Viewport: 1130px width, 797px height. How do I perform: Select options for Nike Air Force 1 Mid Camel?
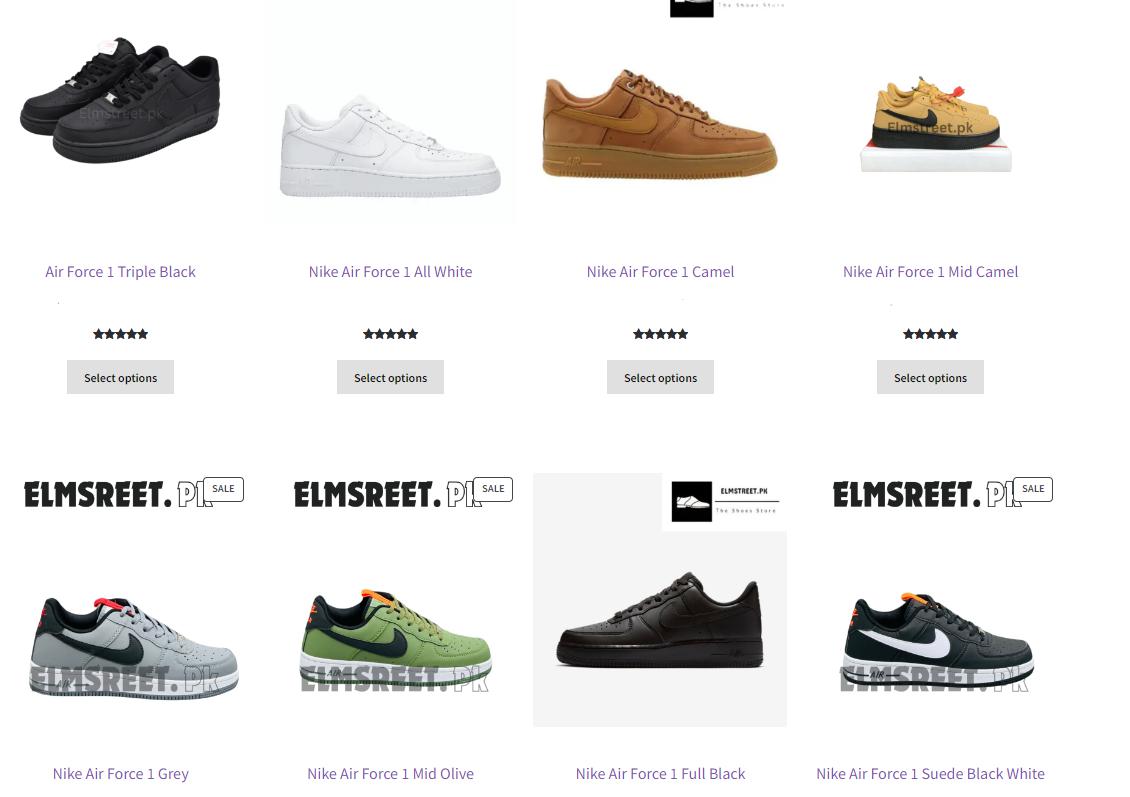point(930,378)
